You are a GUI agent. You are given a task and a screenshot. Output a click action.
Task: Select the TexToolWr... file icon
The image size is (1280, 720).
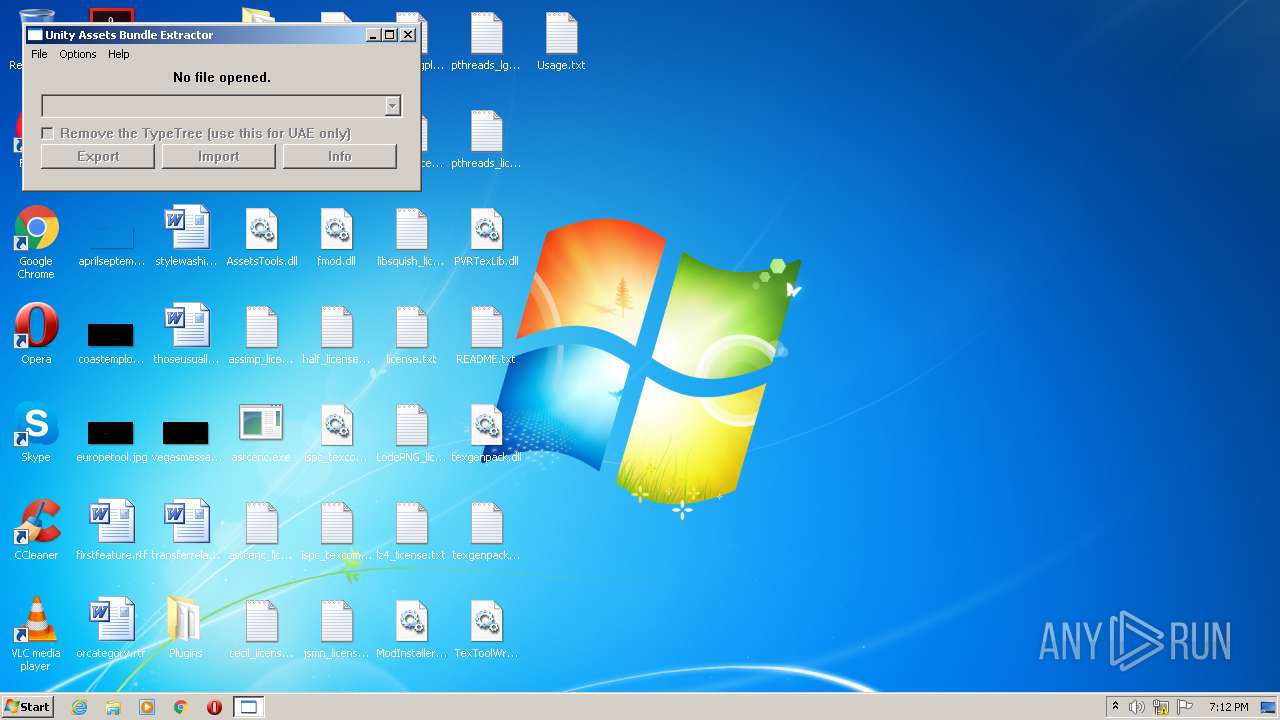(486, 630)
